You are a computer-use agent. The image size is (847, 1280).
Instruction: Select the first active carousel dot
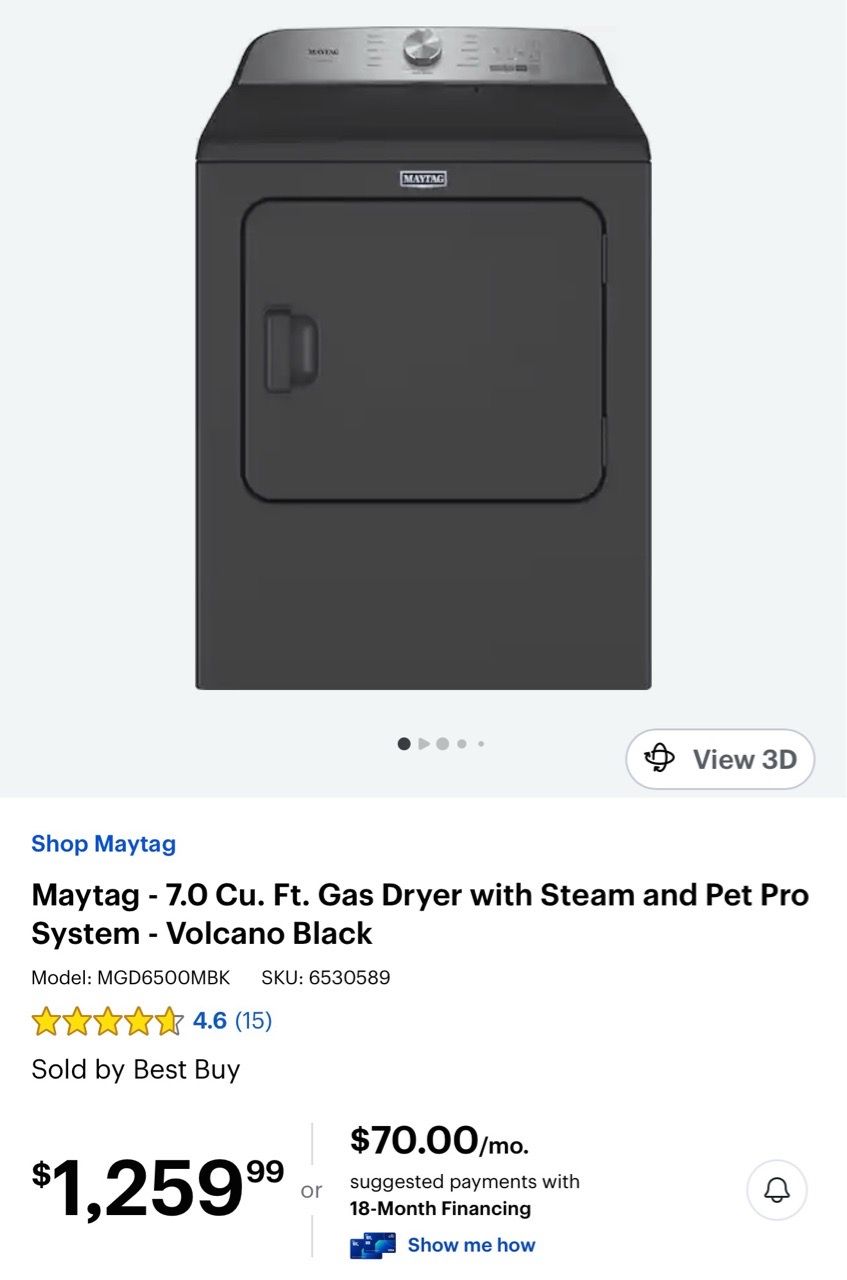(404, 744)
